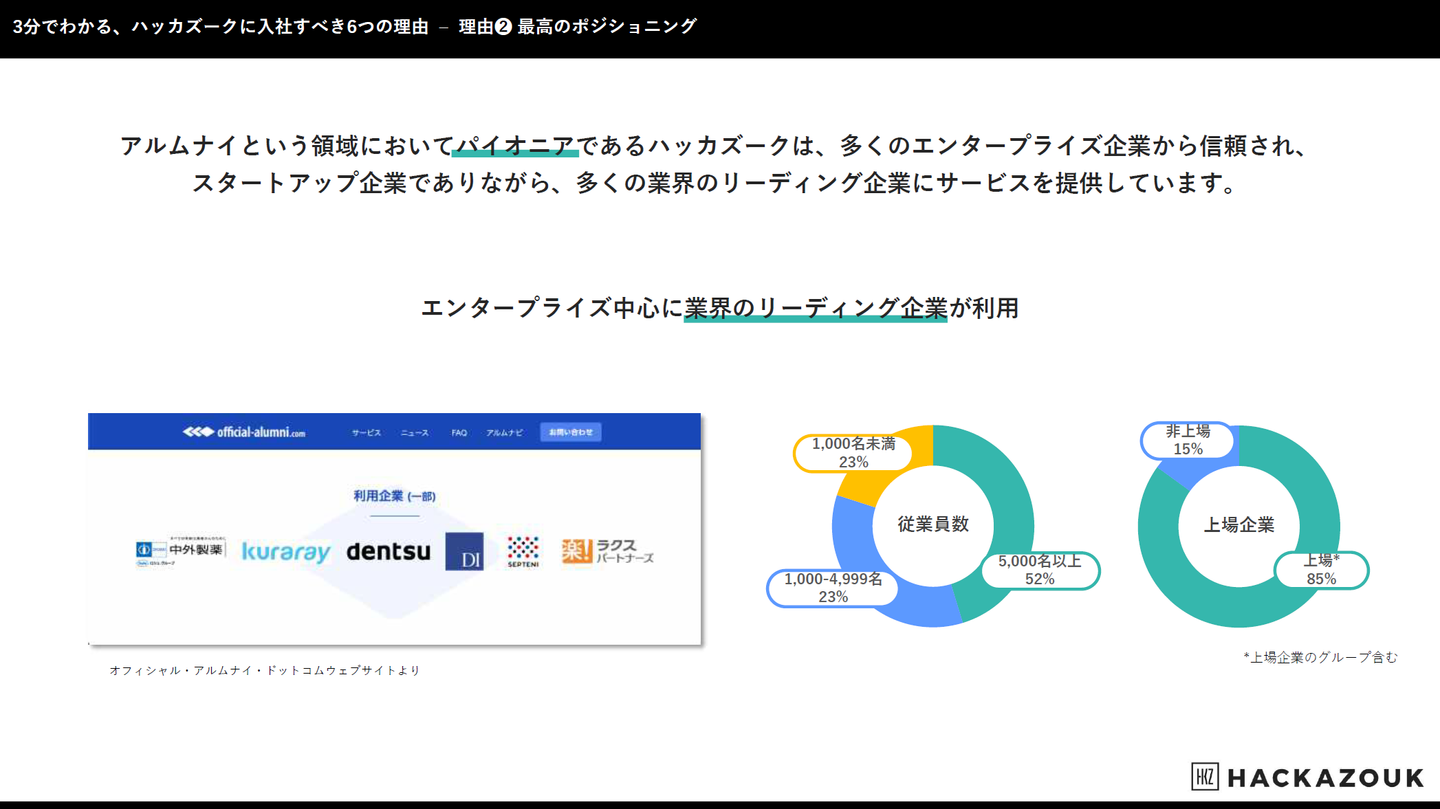Viewport: 1440px width, 809px height.
Task: Select the 5,000名以上 52% chart label
Action: point(1039,570)
